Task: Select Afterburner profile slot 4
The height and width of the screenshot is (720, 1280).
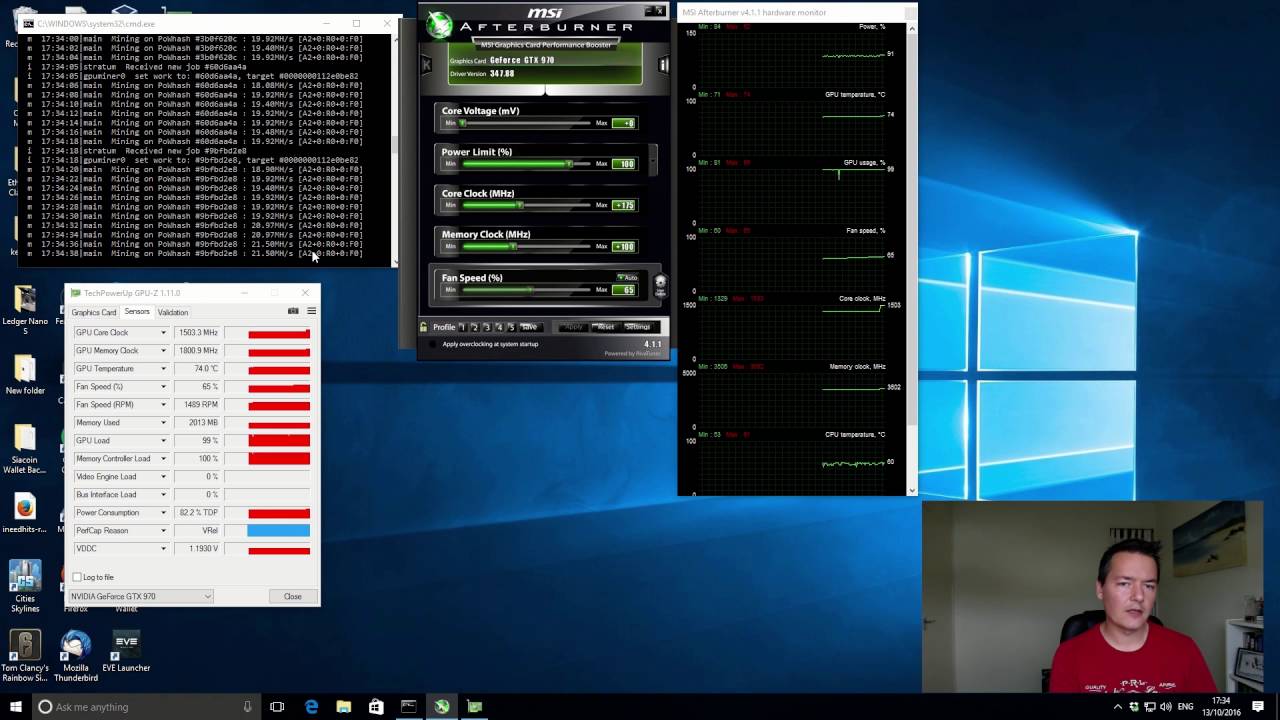Action: point(498,327)
